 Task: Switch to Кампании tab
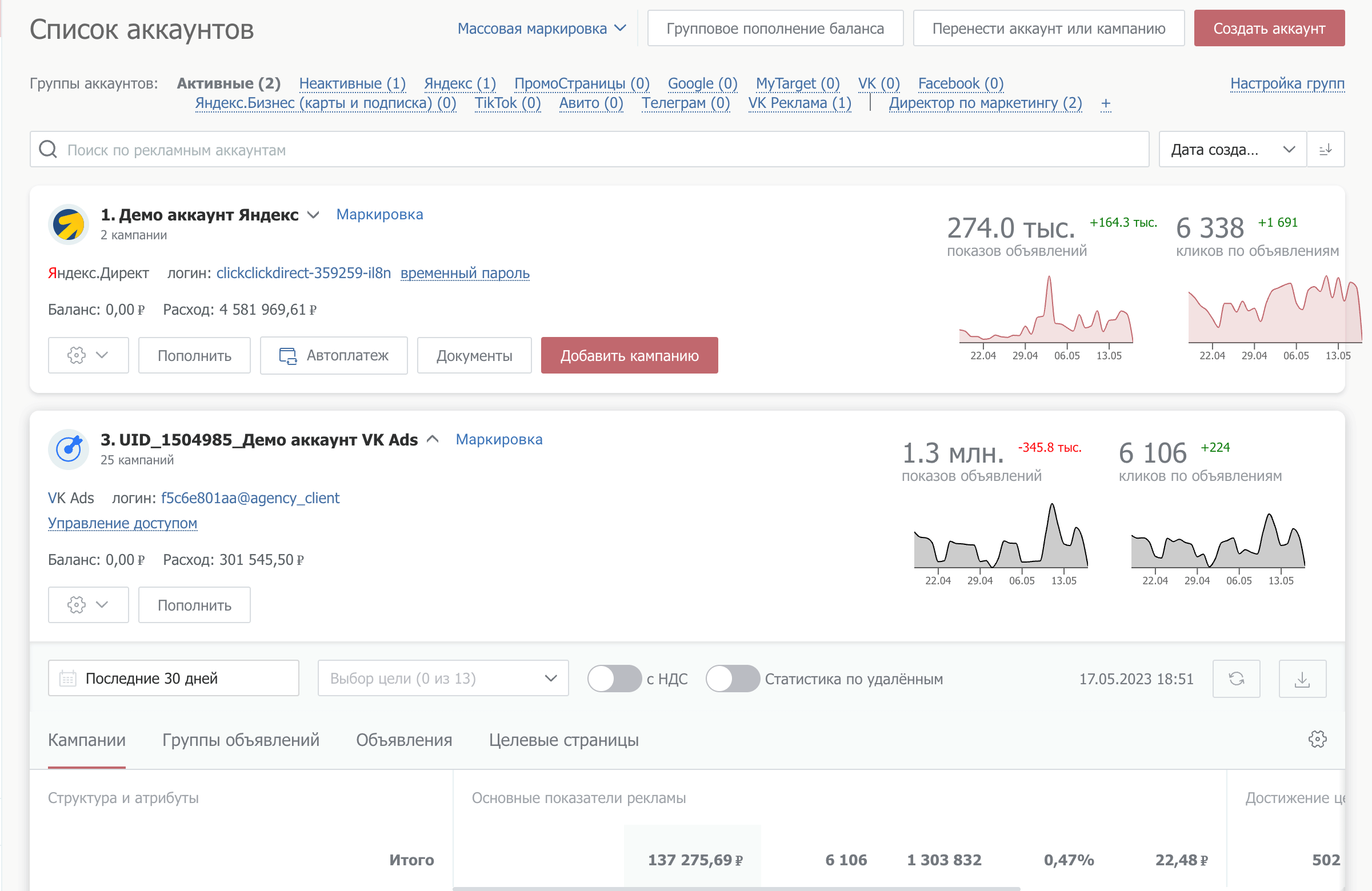click(x=86, y=740)
